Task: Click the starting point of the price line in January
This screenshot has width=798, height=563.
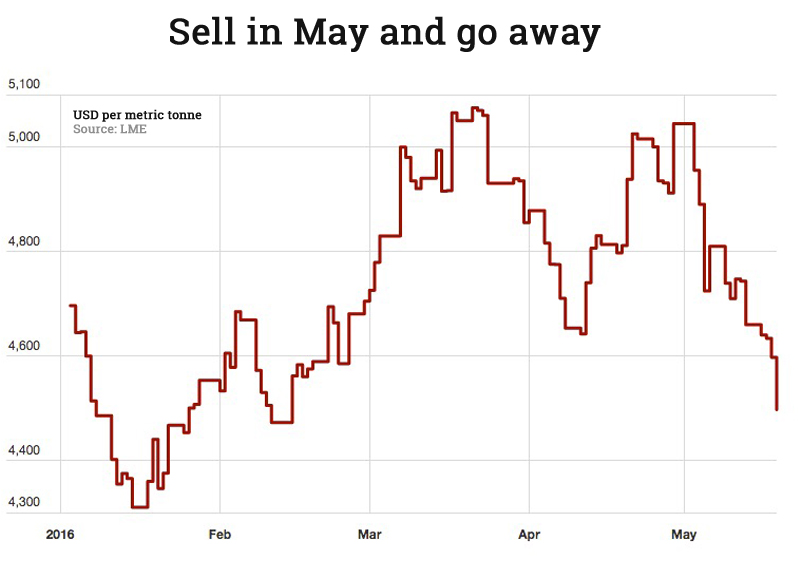Action: (70, 305)
